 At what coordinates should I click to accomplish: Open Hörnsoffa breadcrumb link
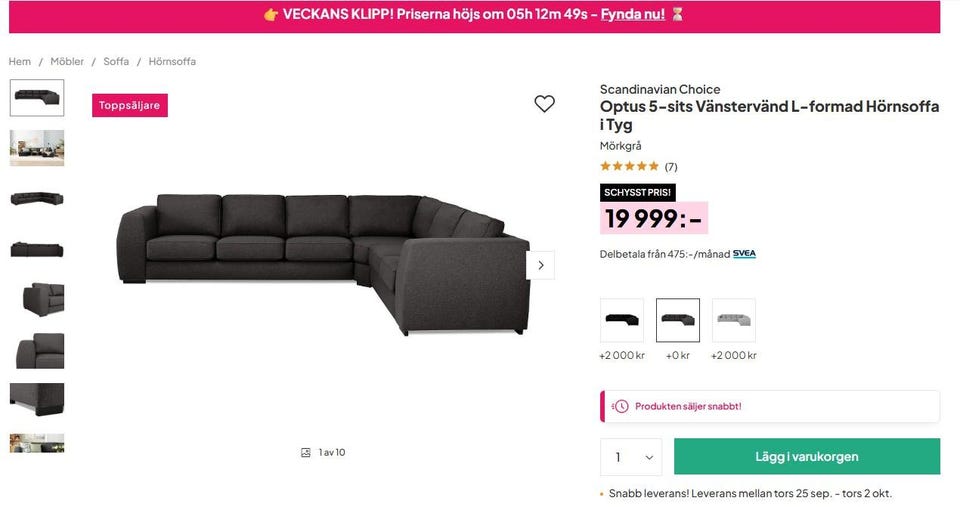[x=172, y=61]
